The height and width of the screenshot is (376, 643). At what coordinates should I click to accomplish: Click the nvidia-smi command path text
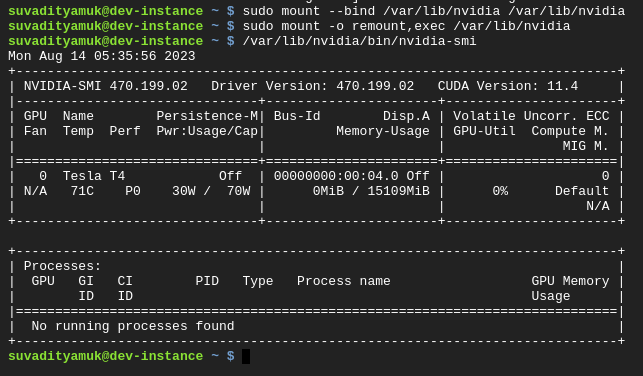pos(359,41)
